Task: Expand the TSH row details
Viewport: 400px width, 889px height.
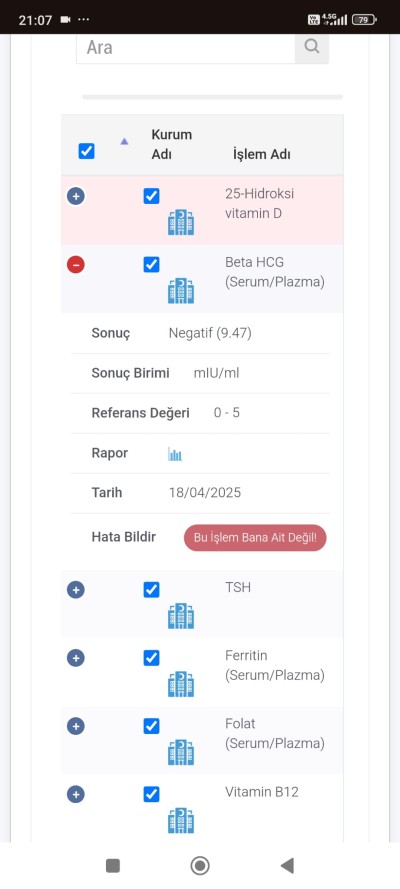Action: (76, 590)
